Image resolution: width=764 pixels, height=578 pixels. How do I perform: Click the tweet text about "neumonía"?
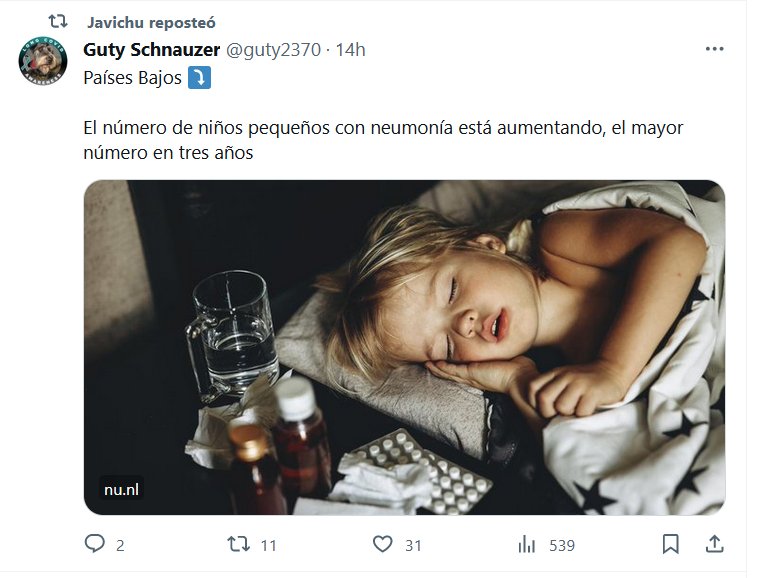[x=383, y=142]
